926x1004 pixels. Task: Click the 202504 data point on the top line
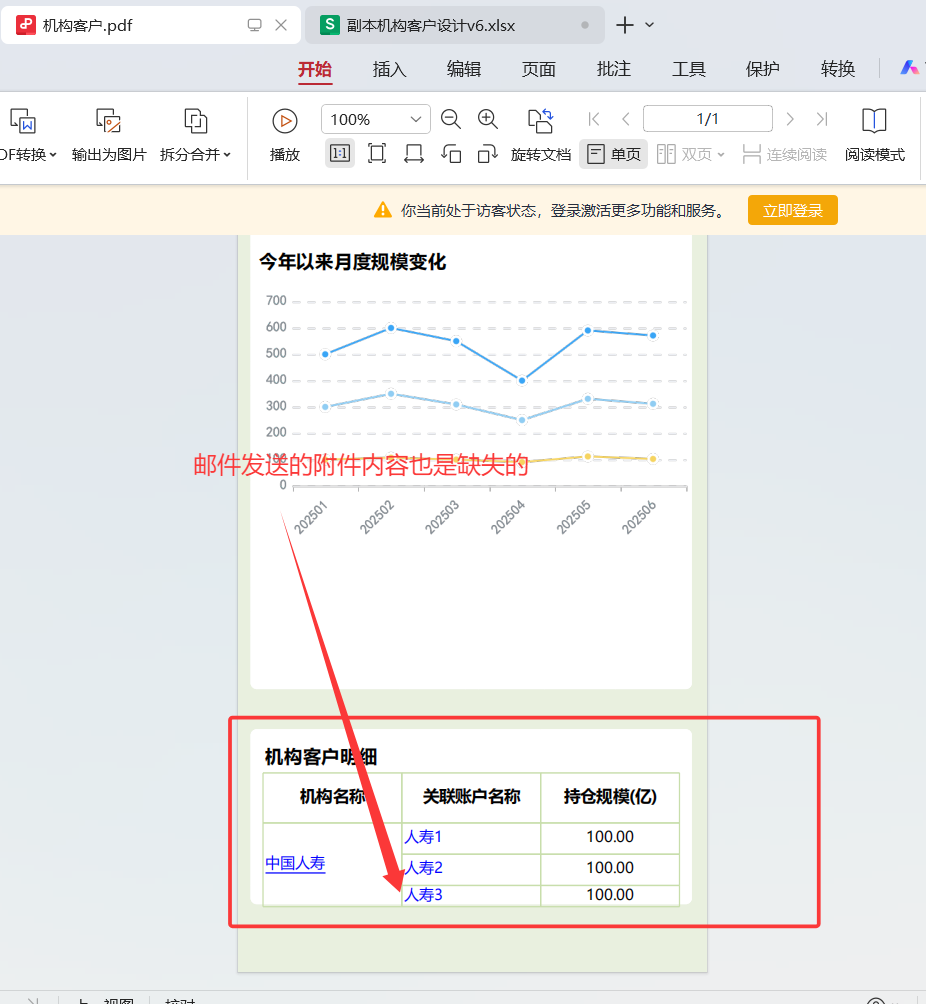pos(522,380)
